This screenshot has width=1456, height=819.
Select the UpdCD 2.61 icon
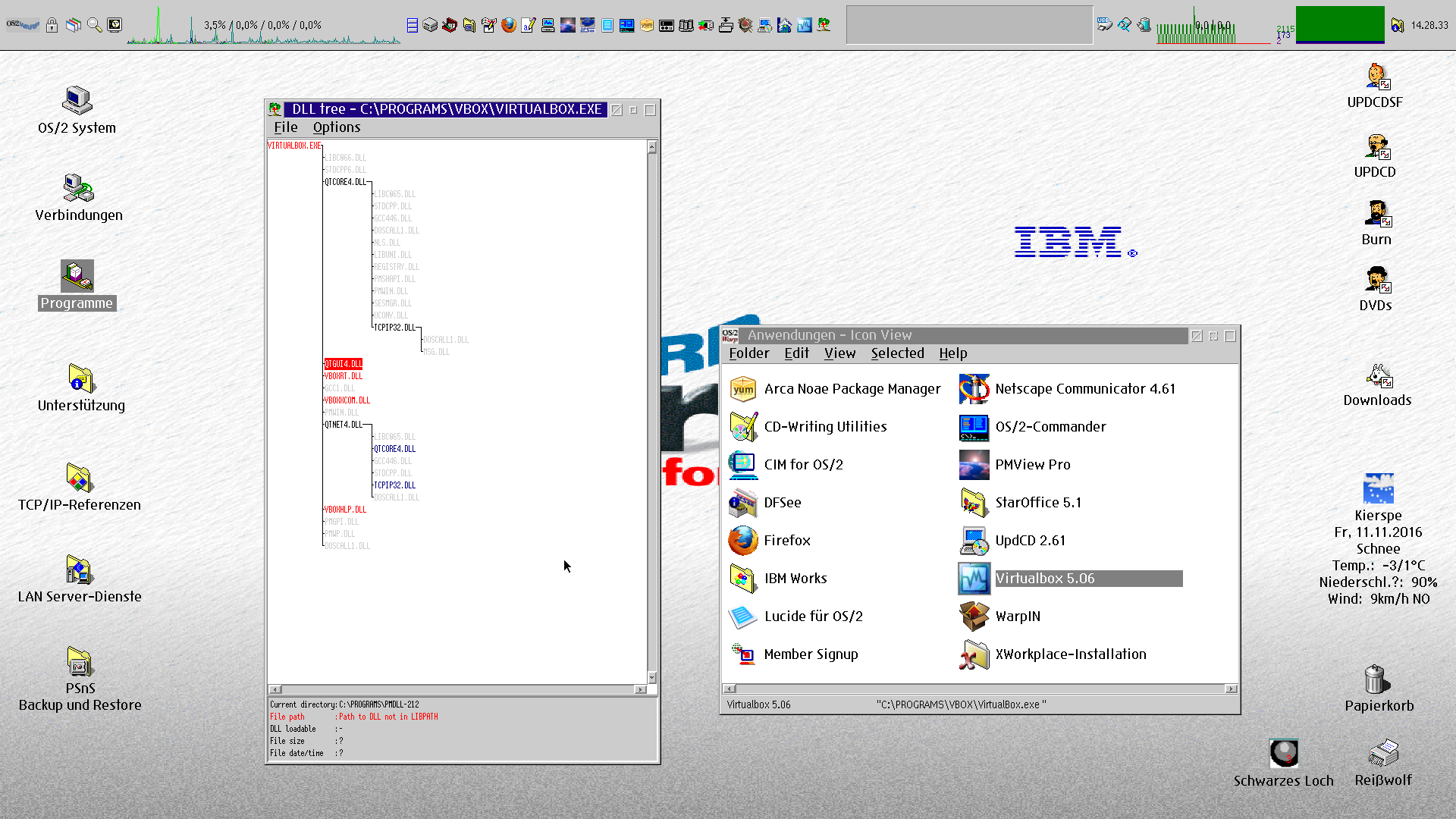(974, 541)
